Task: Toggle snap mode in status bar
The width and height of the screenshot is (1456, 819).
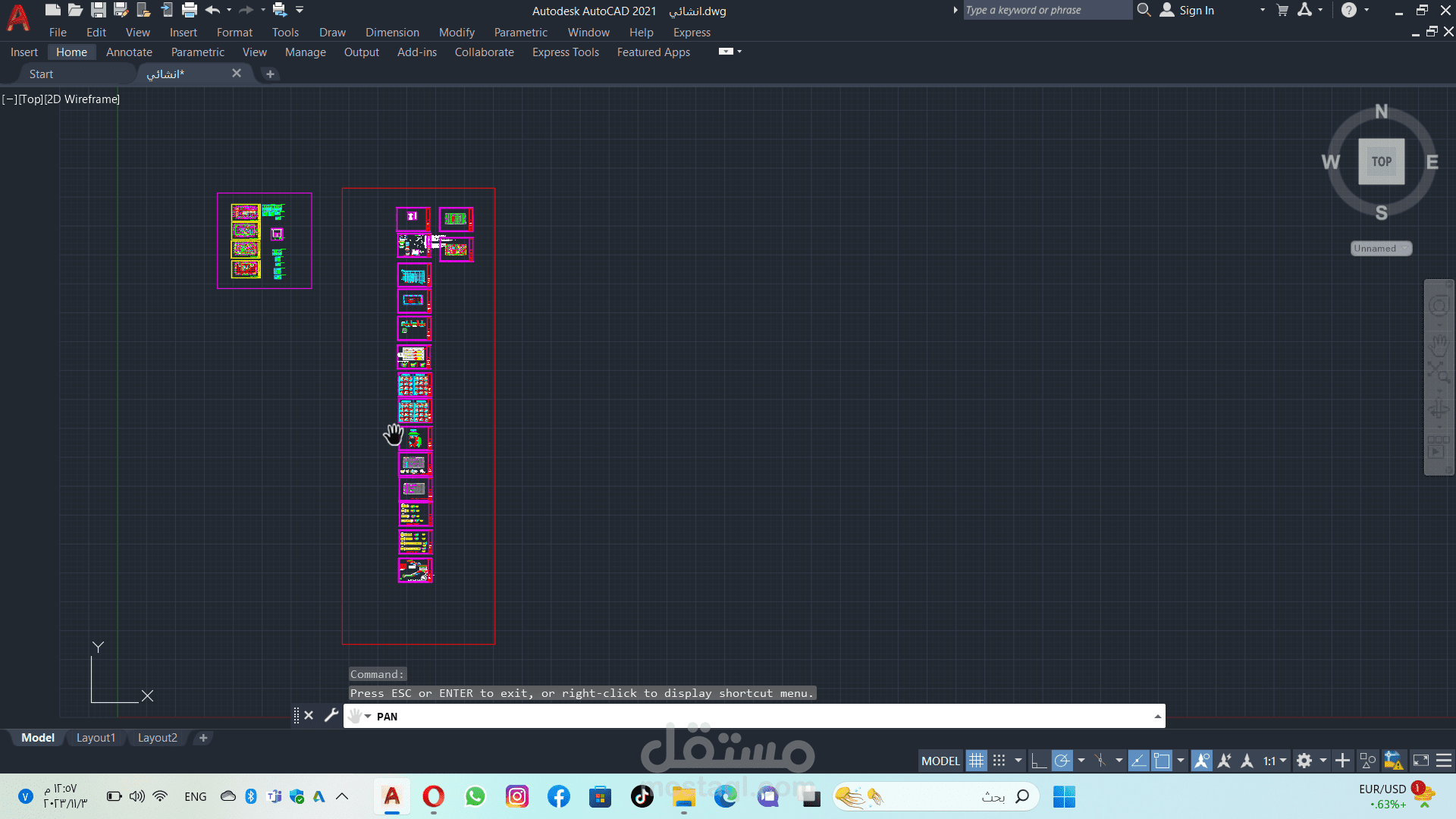Action: click(999, 761)
